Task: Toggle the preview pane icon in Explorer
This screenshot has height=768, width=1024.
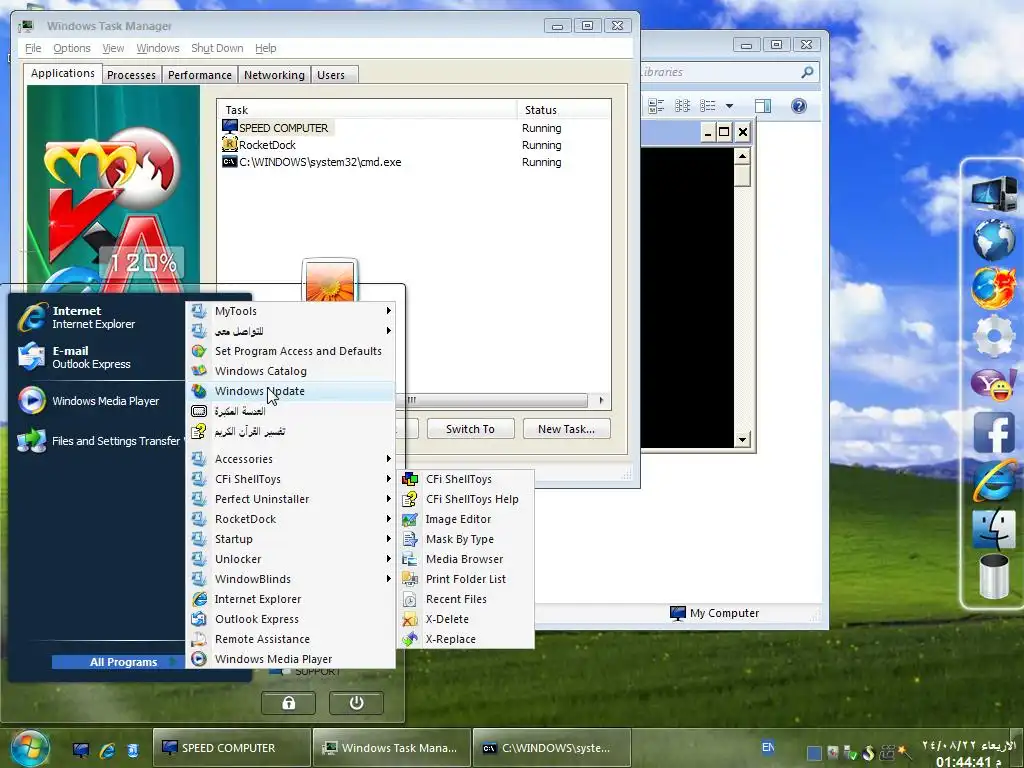Action: pos(762,106)
